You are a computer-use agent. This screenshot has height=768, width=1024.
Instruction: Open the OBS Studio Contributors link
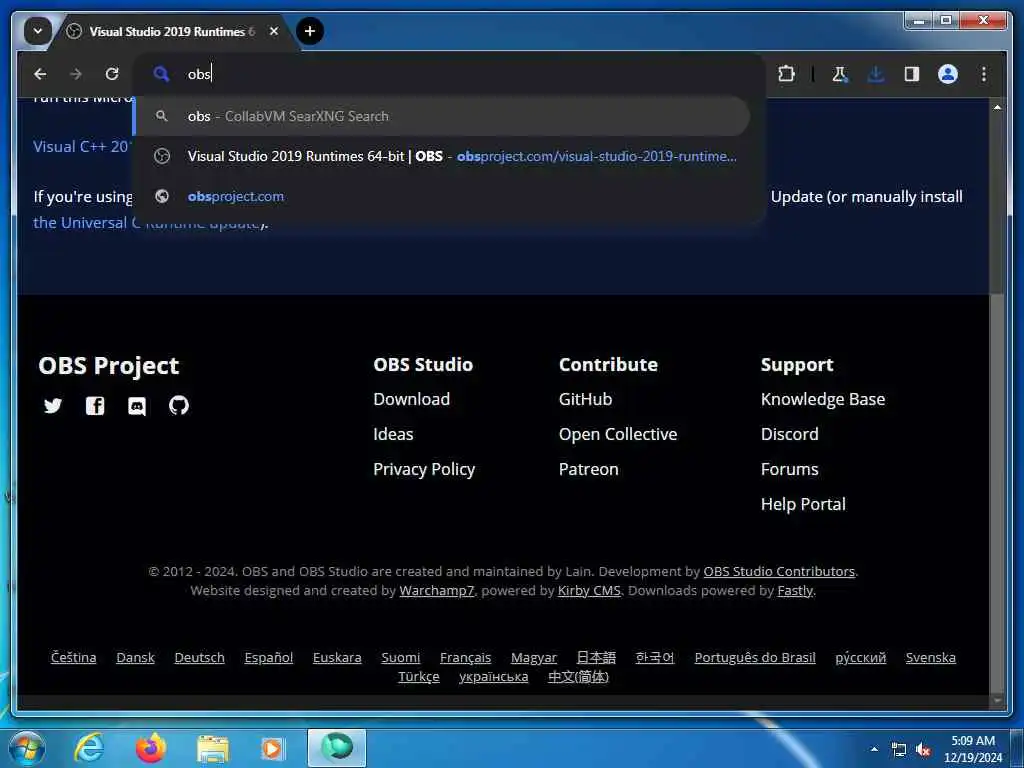click(x=779, y=571)
